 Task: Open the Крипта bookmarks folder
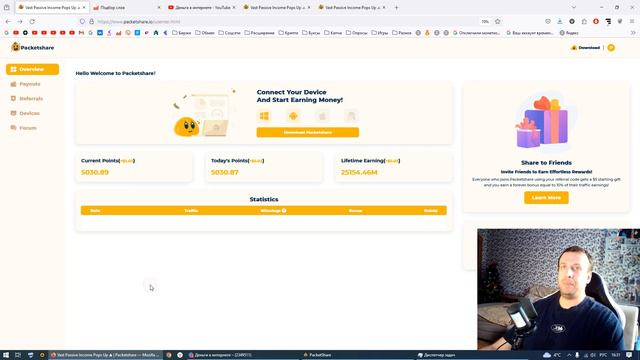click(289, 33)
